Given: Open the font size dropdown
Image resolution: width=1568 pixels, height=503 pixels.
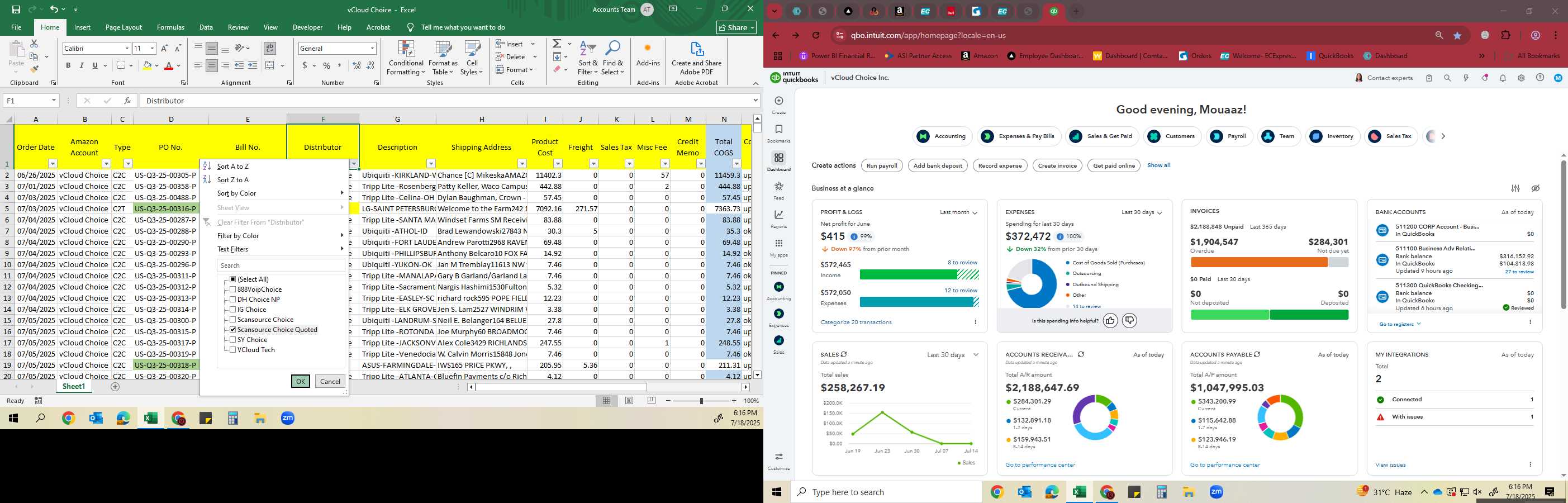Looking at the screenshot, I should click(152, 48).
